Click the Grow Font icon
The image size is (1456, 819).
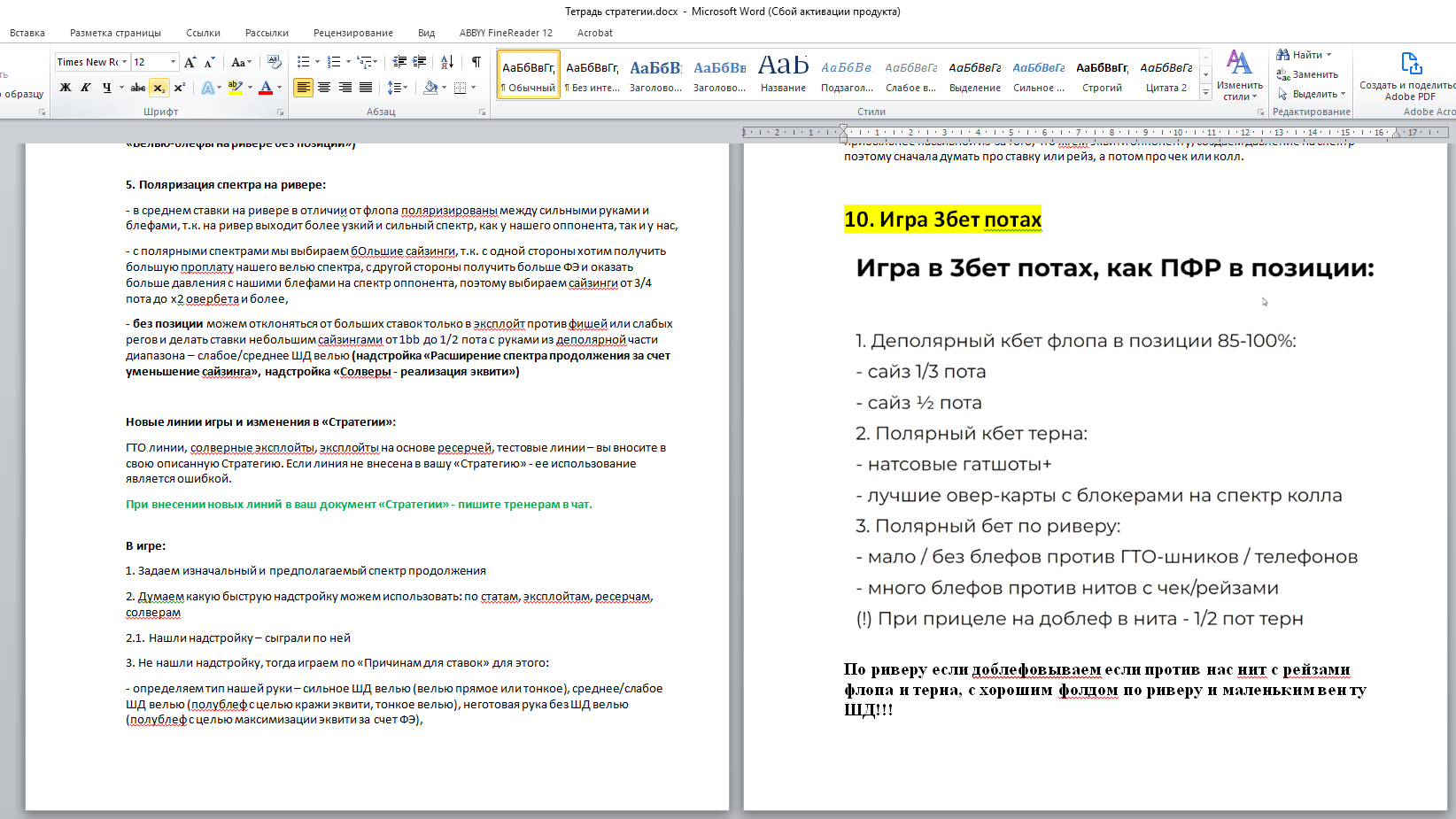(190, 62)
